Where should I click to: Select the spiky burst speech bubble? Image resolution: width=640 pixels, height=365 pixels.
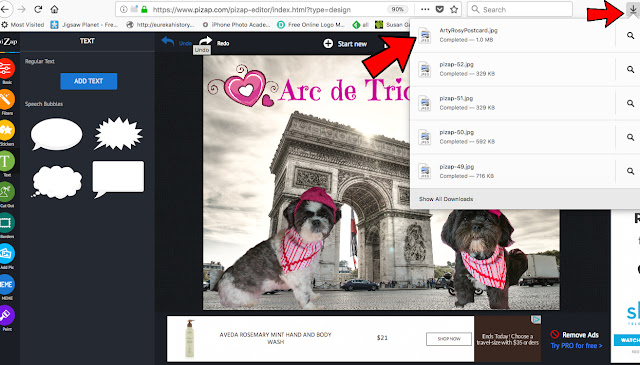coord(118,134)
